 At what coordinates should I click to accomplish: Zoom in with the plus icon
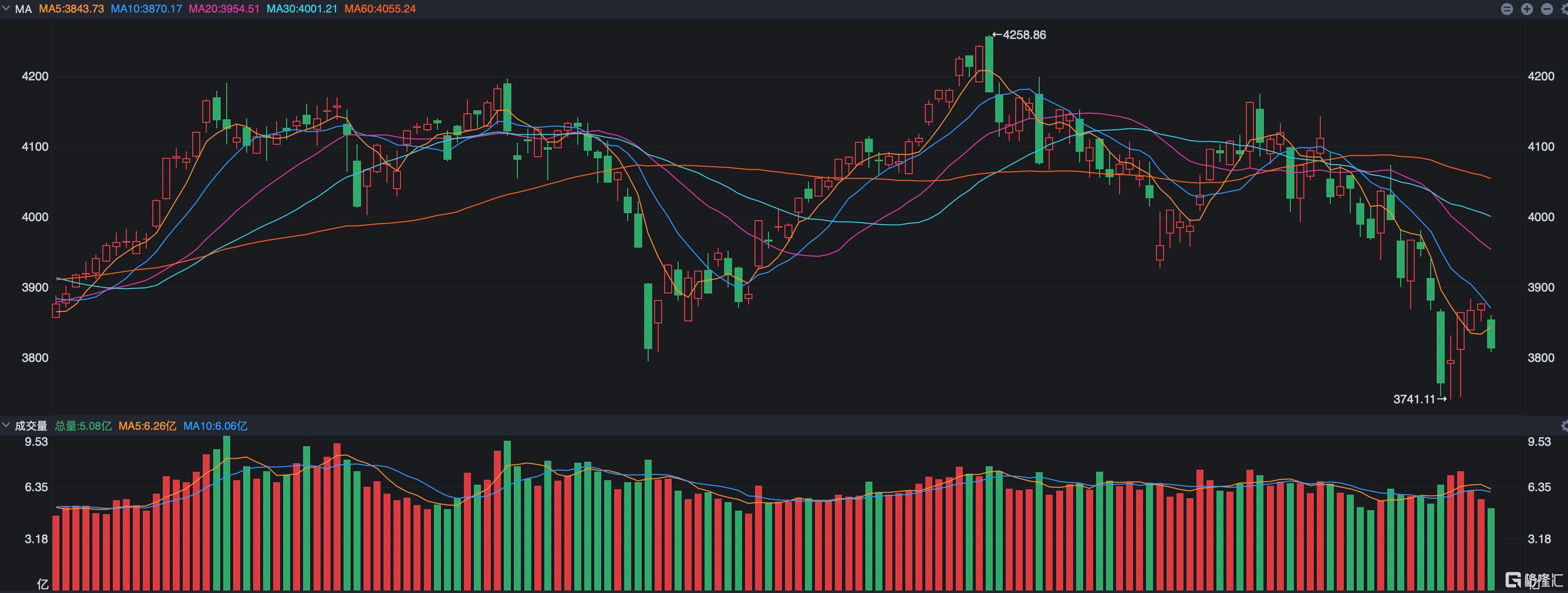tap(1527, 9)
